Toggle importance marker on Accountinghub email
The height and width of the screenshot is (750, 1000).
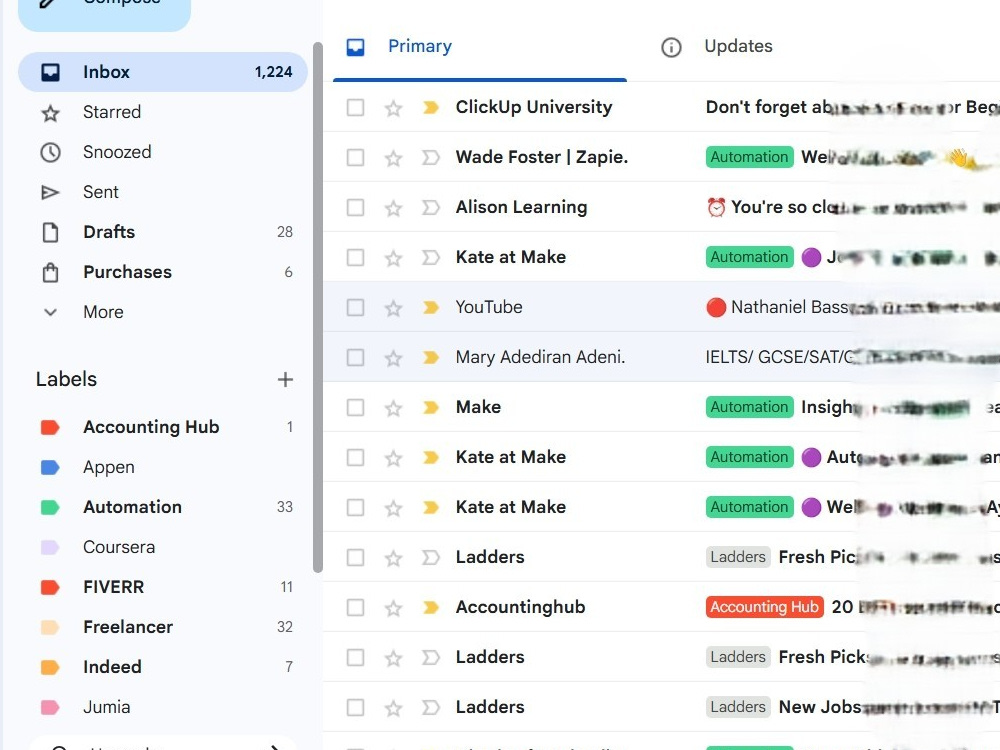(431, 608)
